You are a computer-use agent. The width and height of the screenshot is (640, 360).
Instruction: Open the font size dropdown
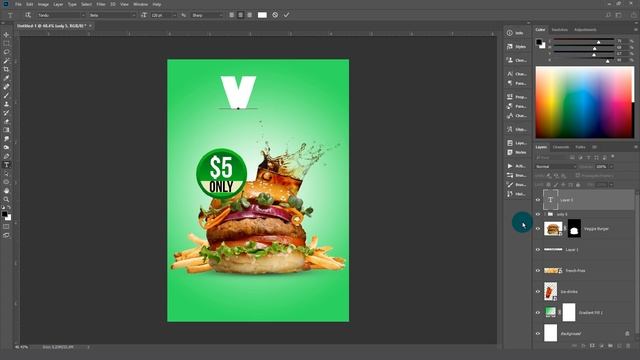[174, 15]
